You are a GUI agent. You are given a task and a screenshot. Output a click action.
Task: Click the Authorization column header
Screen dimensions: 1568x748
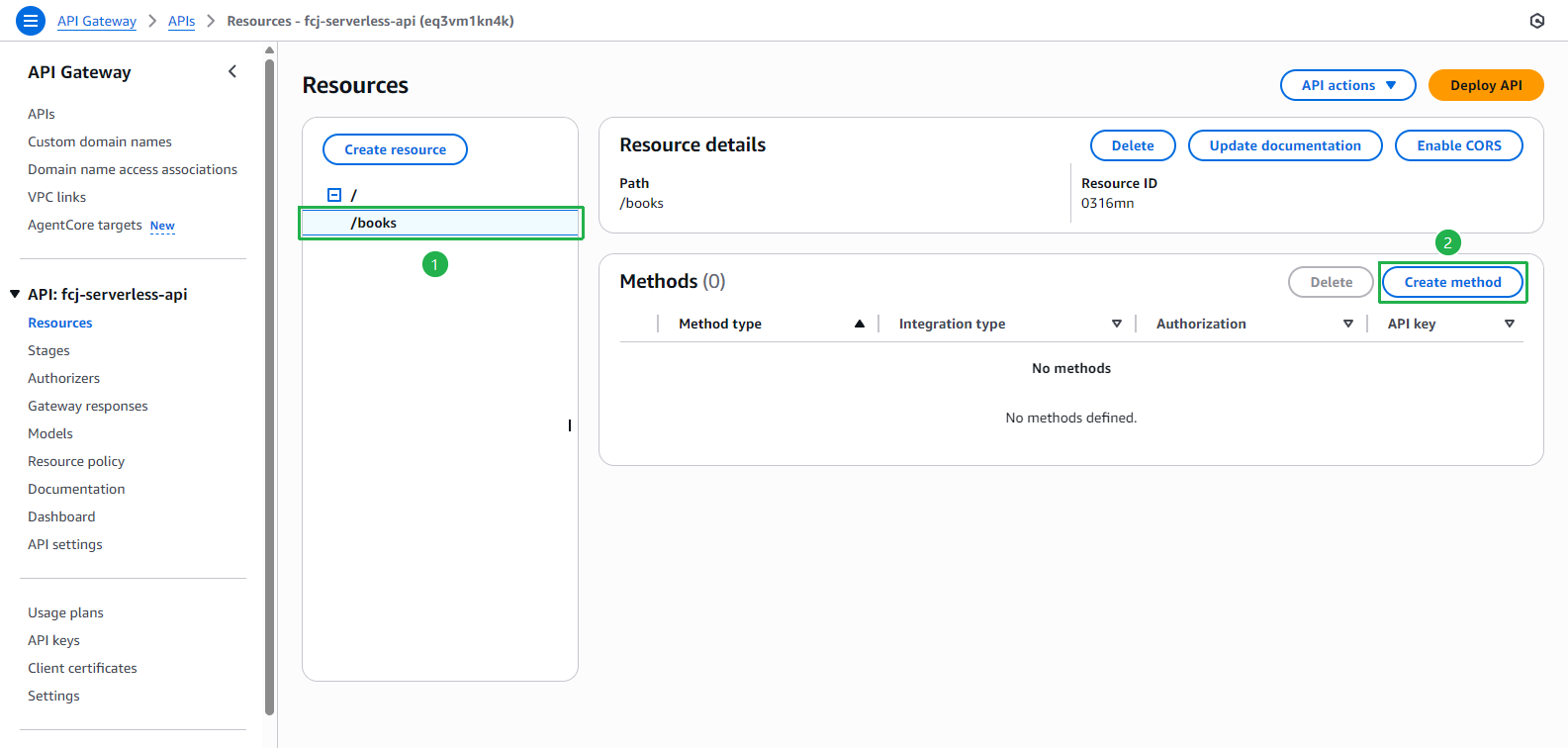coord(1201,324)
